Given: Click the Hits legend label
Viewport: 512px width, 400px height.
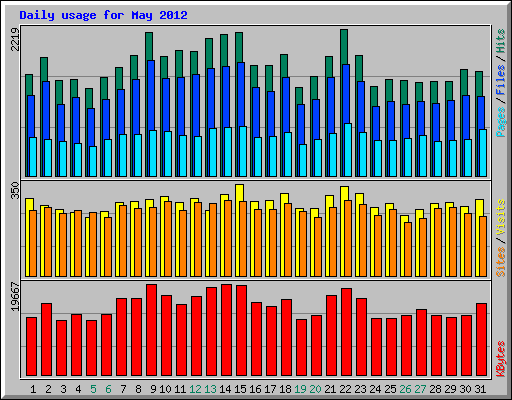Looking at the screenshot, I should pos(501,41).
